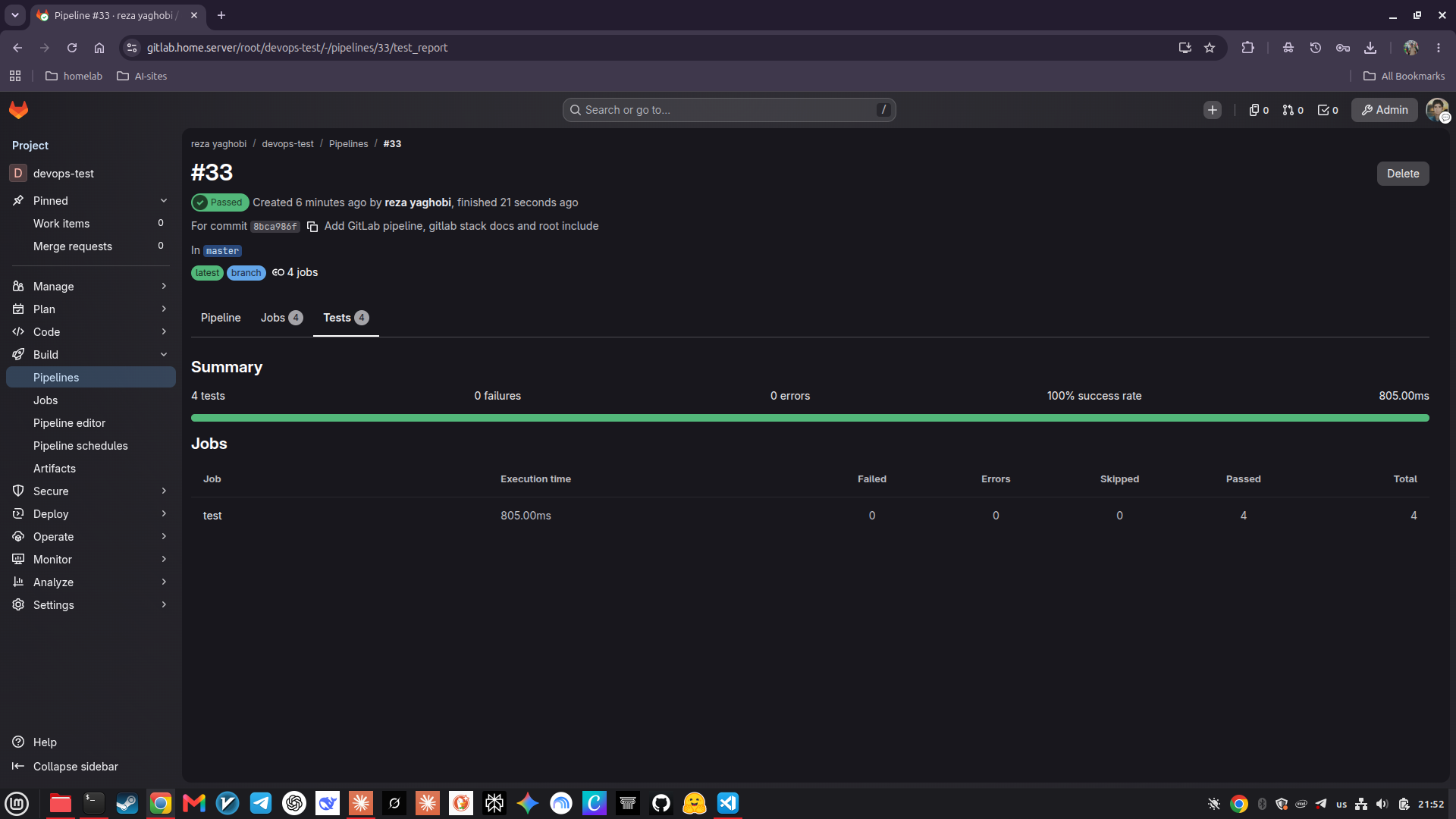Select the Tests tab
The height and width of the screenshot is (819, 1456).
(346, 318)
